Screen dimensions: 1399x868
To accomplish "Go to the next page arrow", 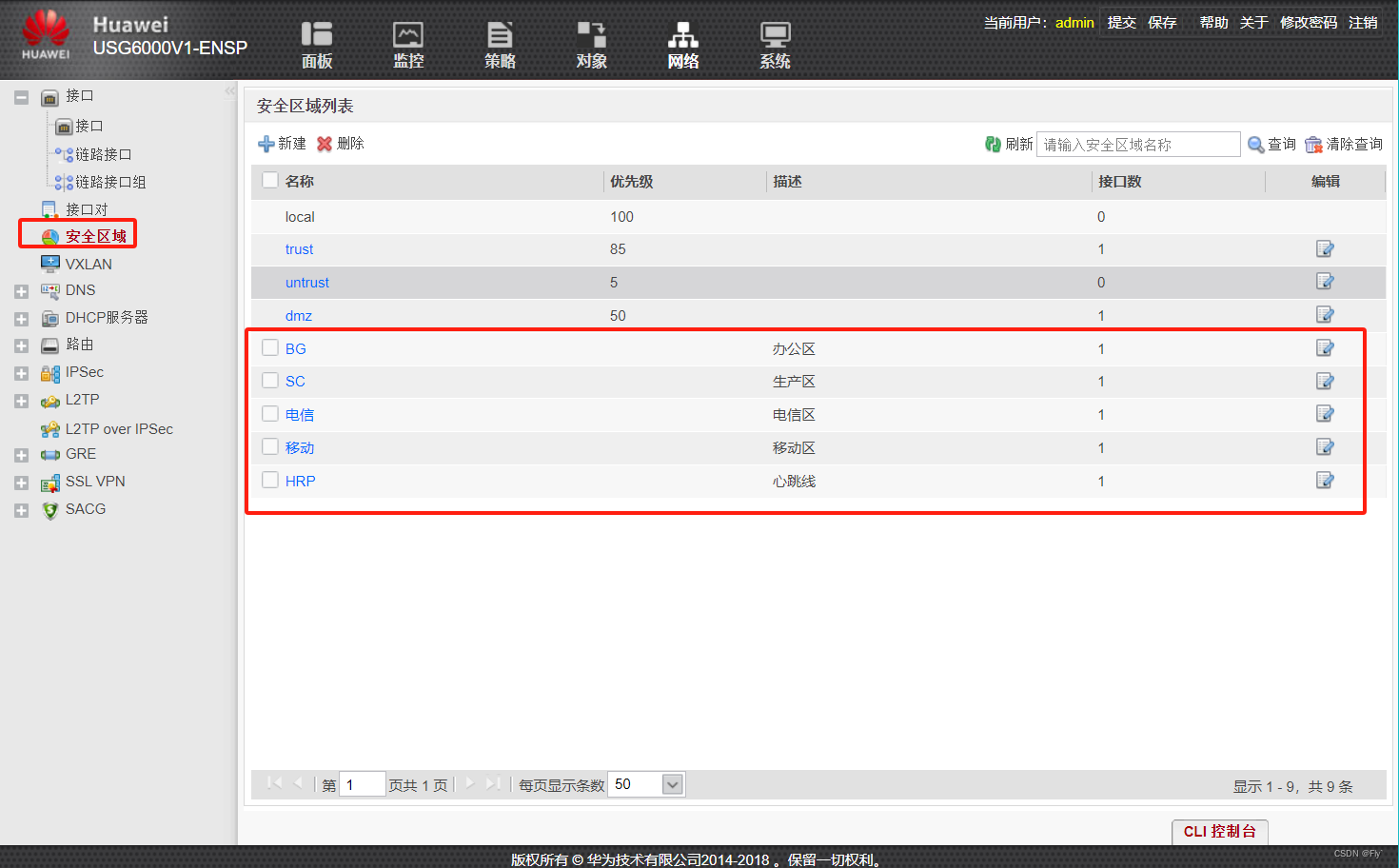I will (470, 783).
